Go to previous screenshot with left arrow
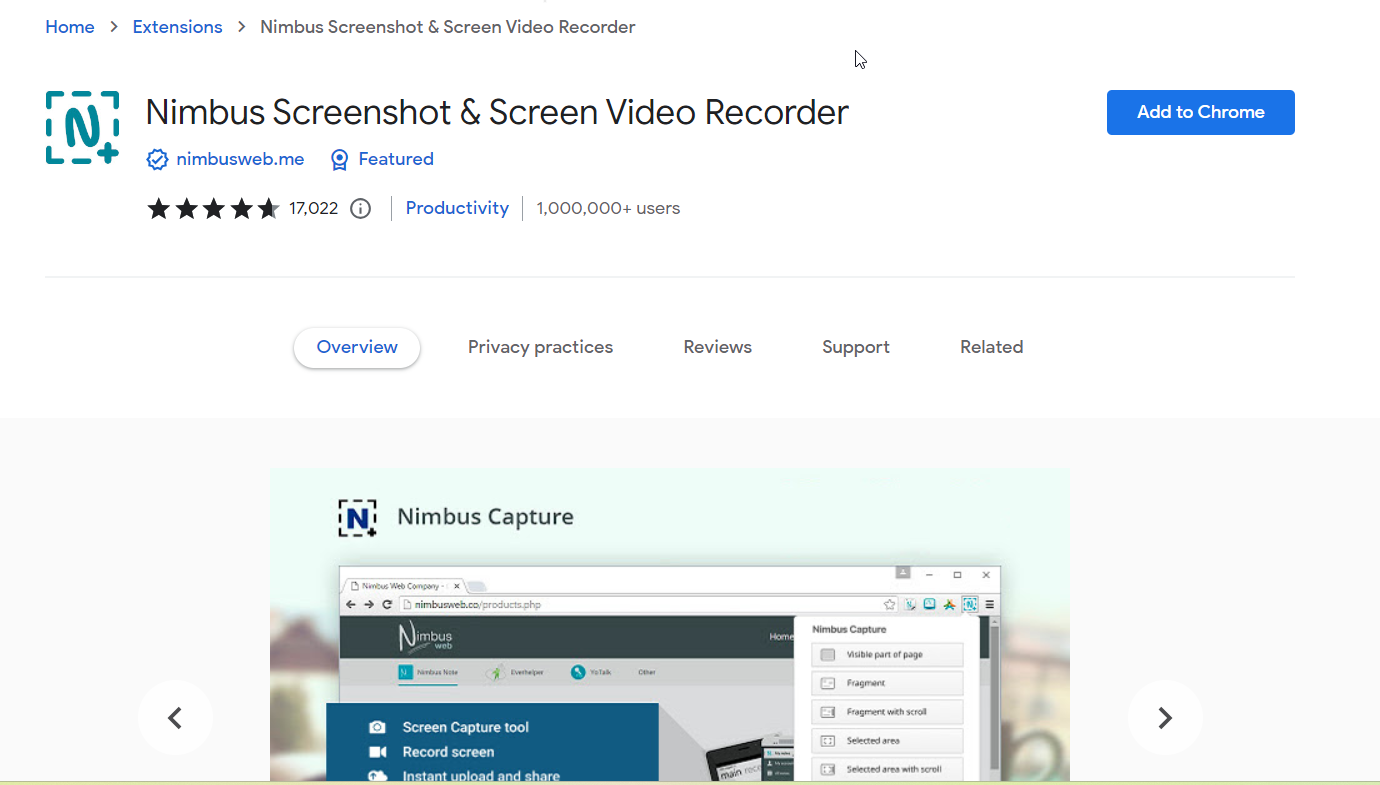Screen dimensions: 1380x785 (175, 718)
